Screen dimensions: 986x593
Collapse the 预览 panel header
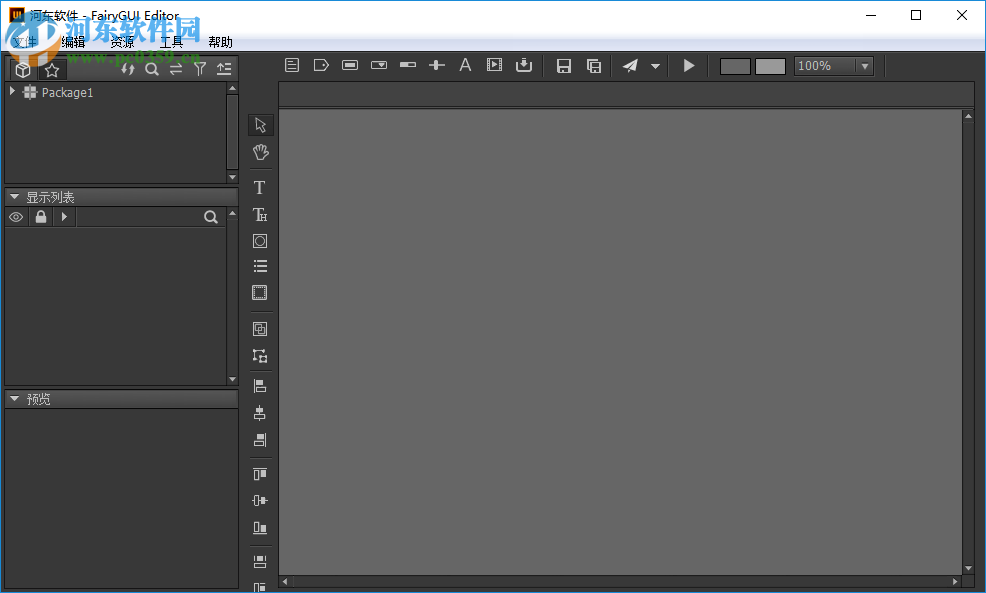click(x=14, y=398)
